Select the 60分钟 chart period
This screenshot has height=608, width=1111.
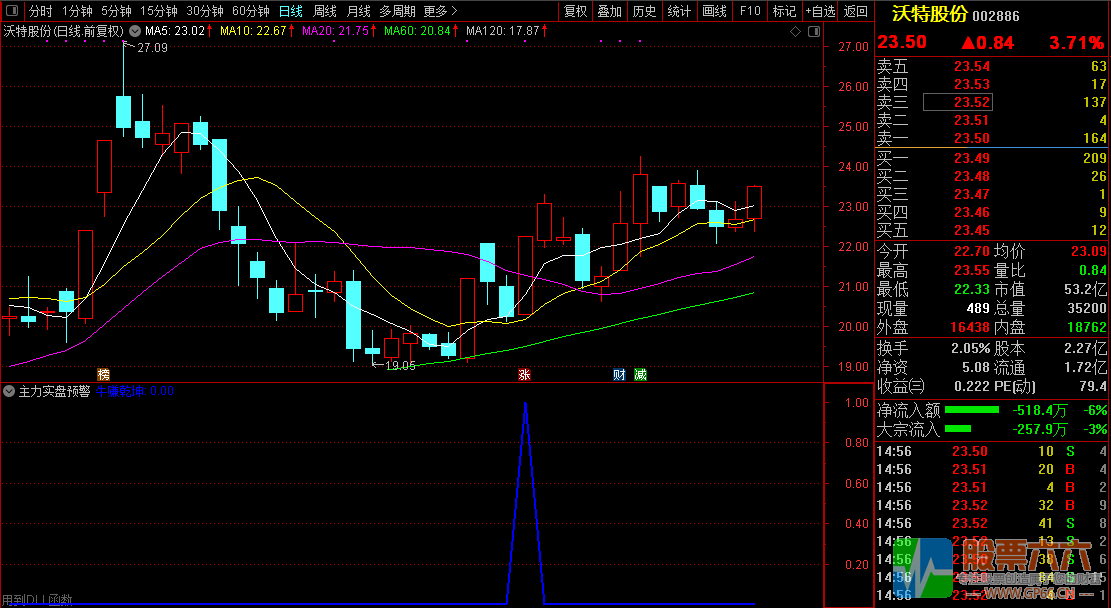tap(251, 11)
